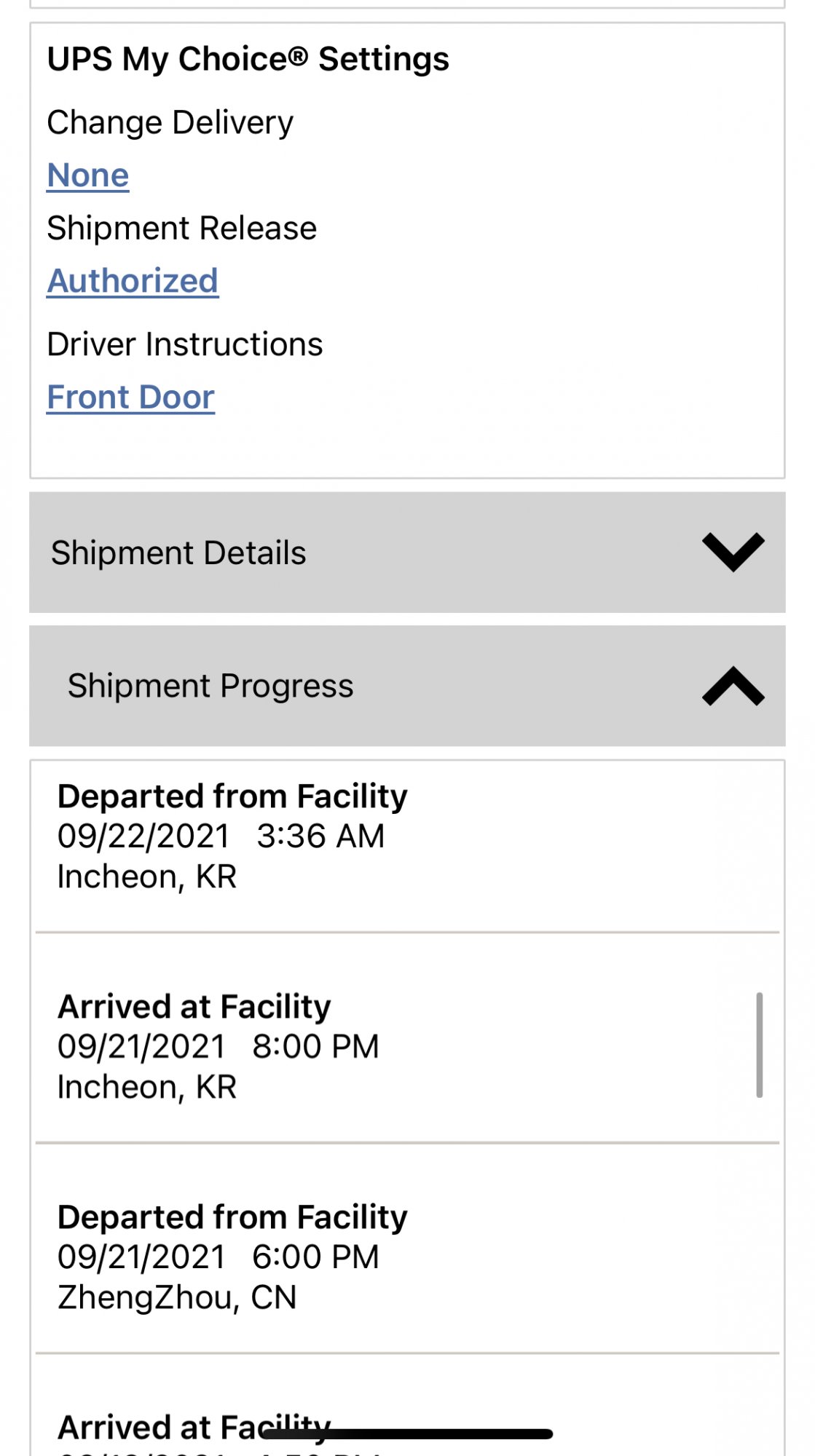Click the shipment progress list scrollbar
The image size is (815, 1456).
click(759, 1044)
